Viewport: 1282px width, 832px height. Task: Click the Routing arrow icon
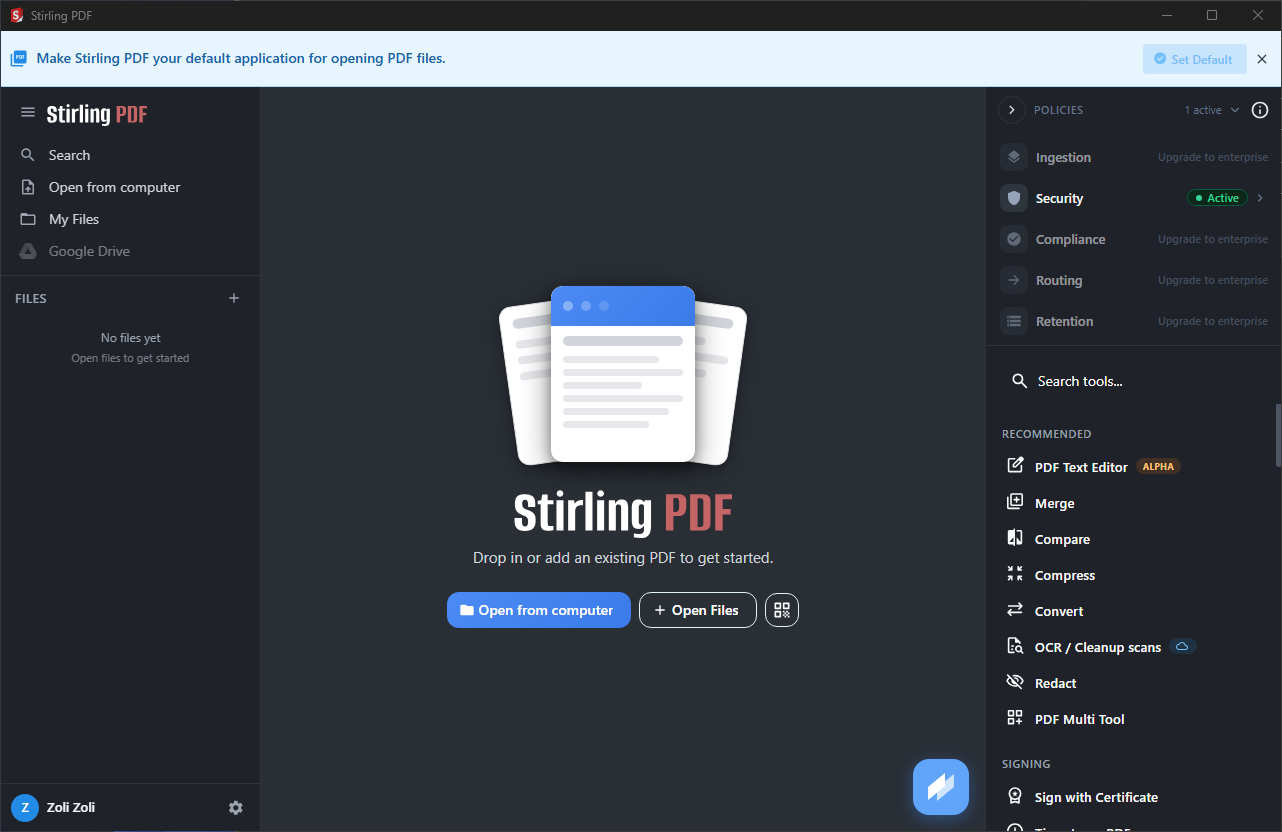1014,280
